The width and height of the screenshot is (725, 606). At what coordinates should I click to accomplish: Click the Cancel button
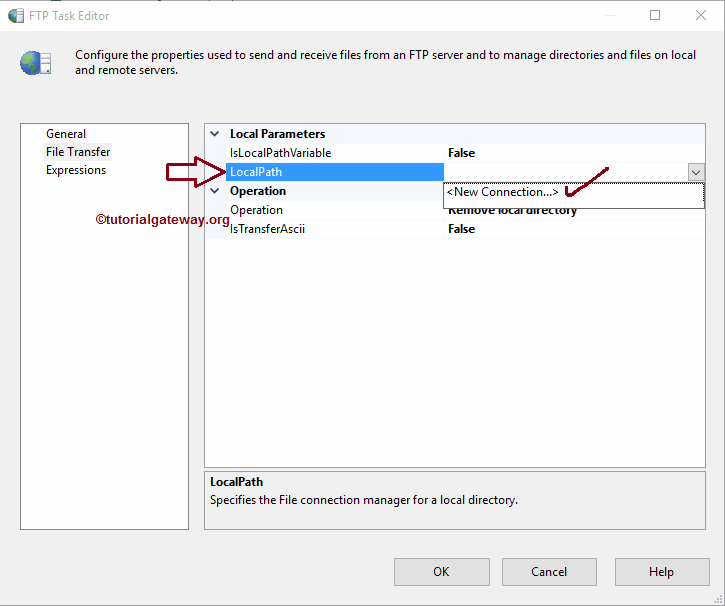pyautogui.click(x=549, y=572)
